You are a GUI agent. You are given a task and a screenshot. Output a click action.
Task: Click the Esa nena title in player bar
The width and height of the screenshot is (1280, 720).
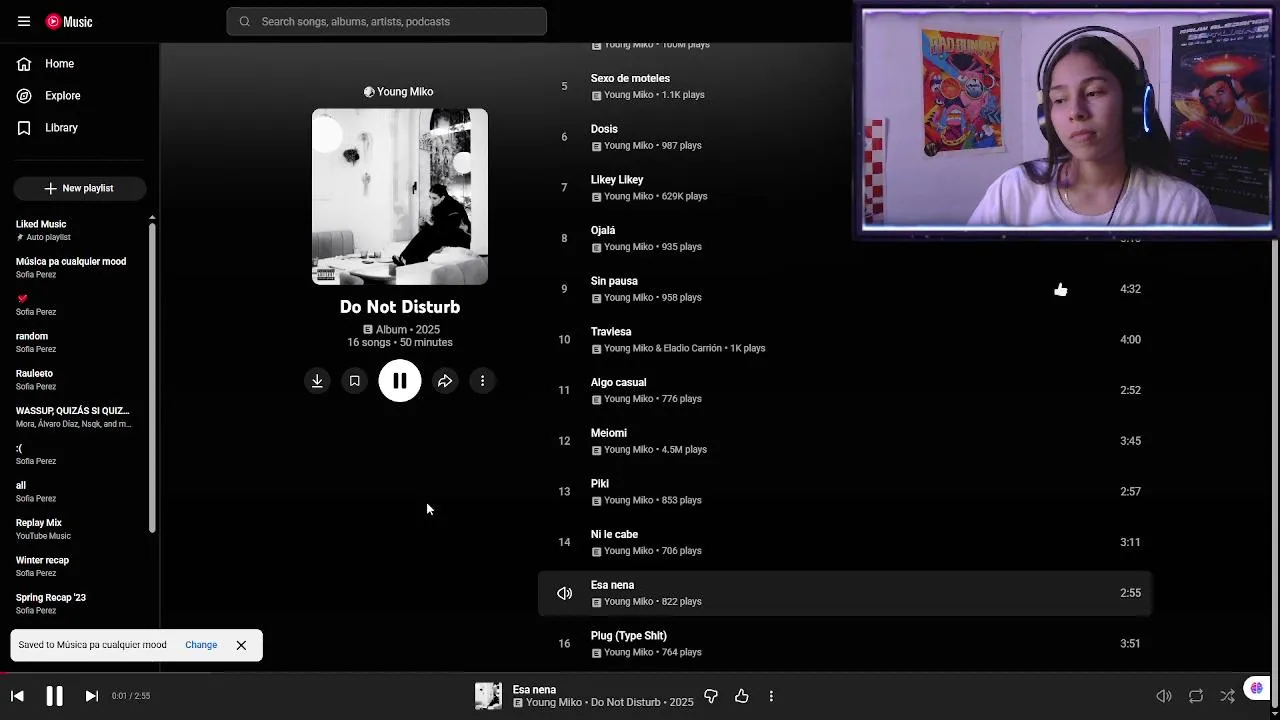pyautogui.click(x=534, y=690)
